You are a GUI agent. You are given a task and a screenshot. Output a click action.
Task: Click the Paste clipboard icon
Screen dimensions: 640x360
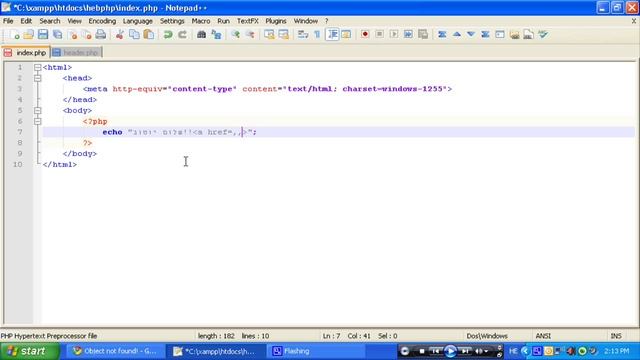[149, 35]
